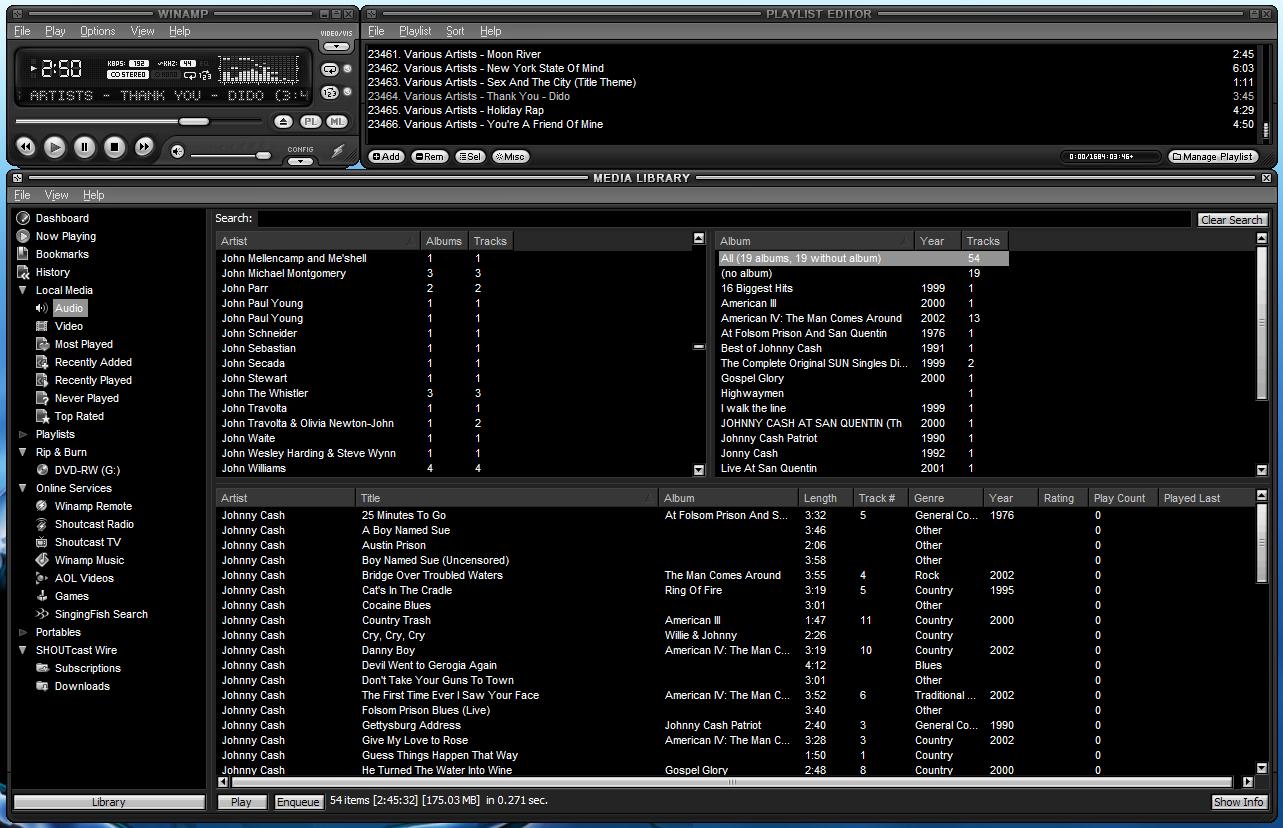Viewport: 1283px width, 828px height.
Task: Open the Playlist menu in Playlist Editor
Action: point(415,31)
